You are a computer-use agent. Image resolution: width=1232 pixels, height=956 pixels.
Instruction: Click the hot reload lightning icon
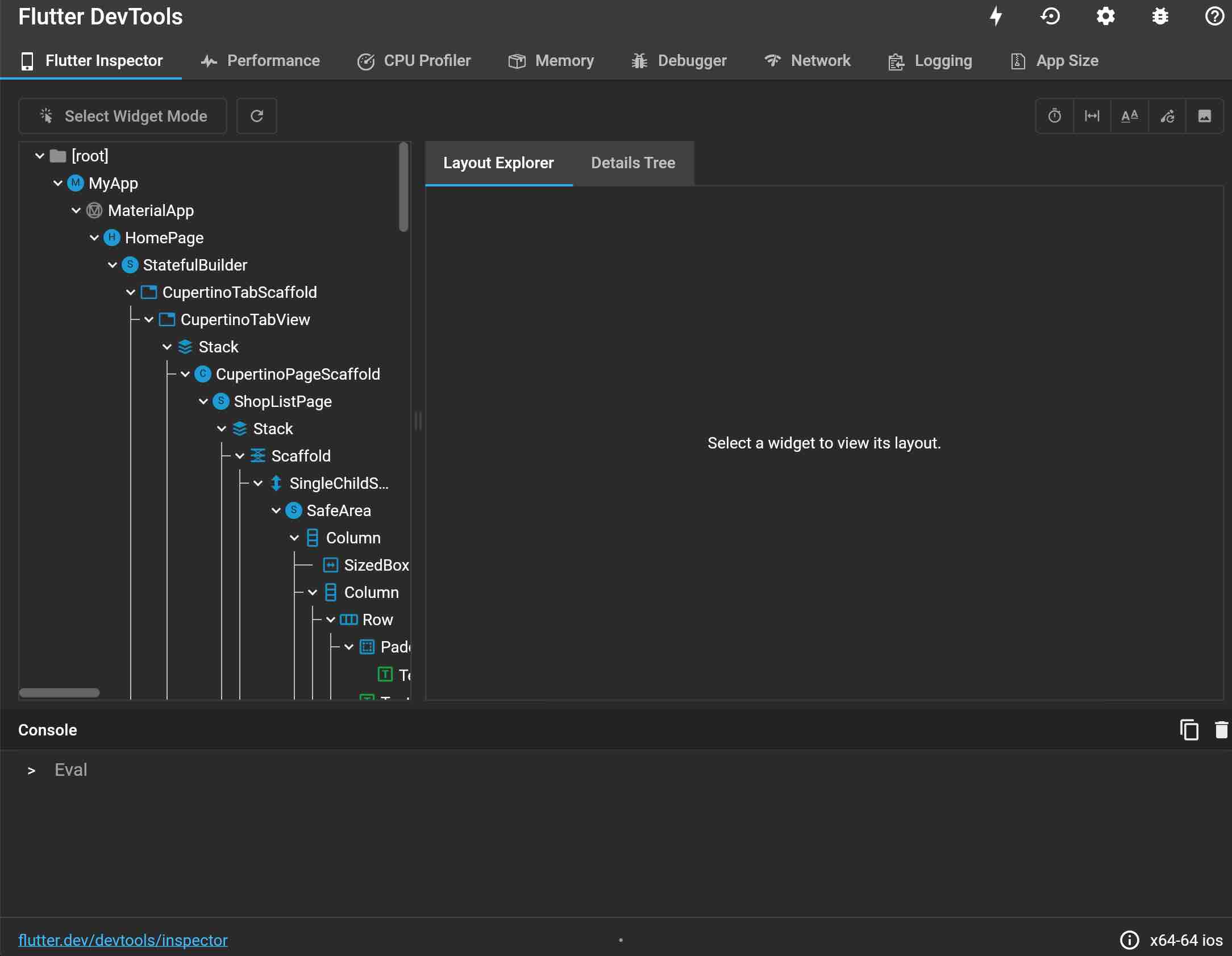click(996, 16)
